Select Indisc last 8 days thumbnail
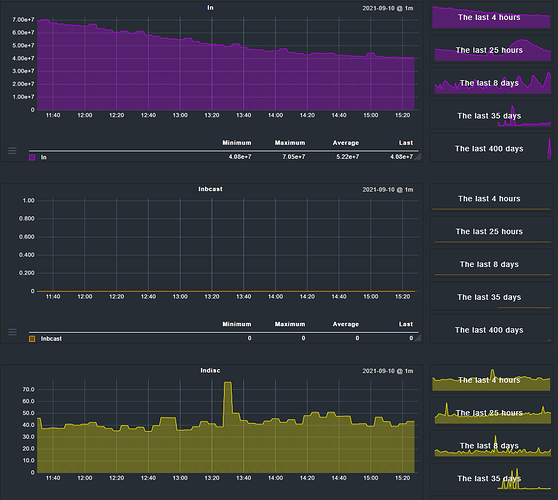 tap(491, 445)
